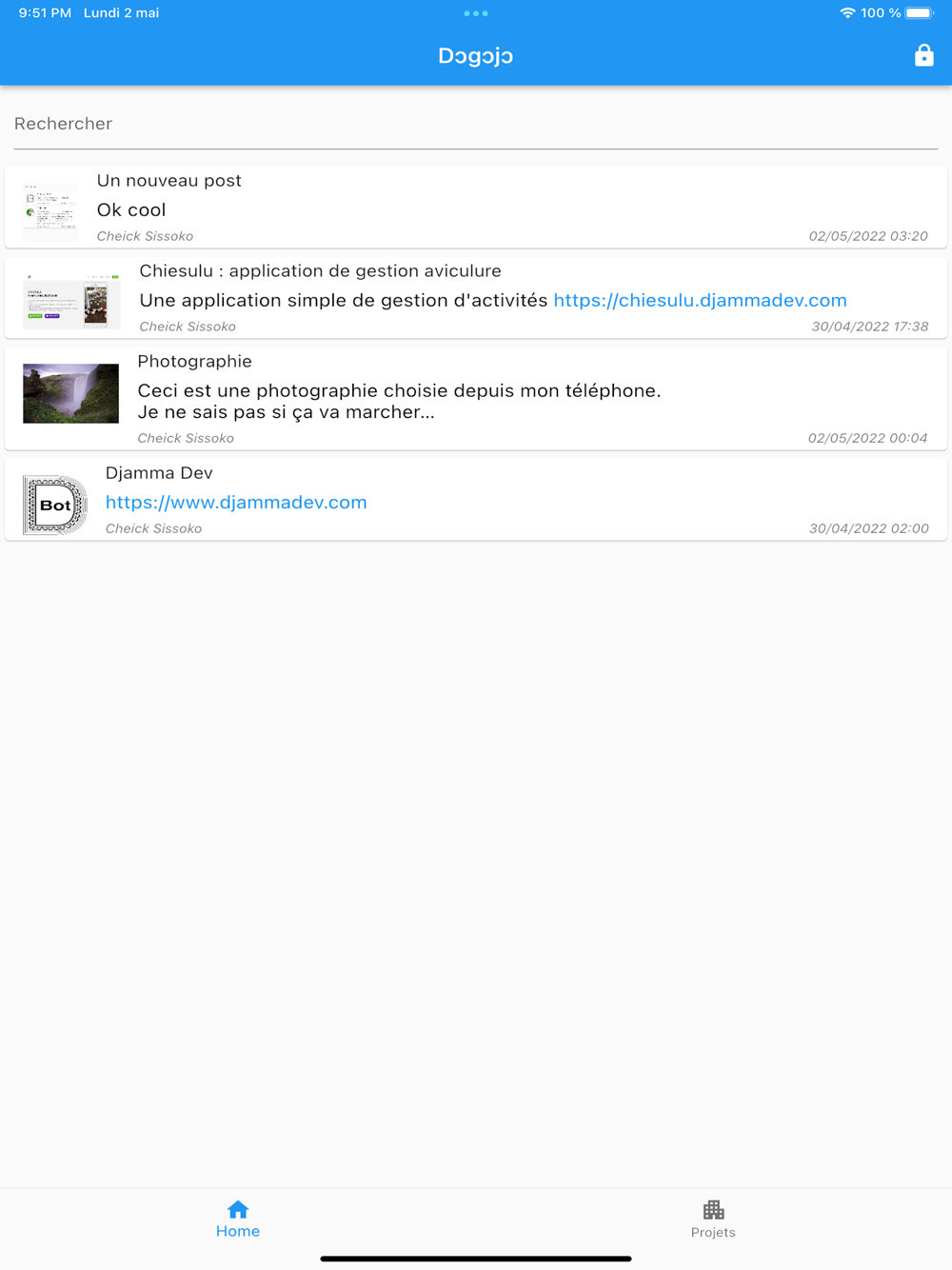The height and width of the screenshot is (1270, 952).
Task: Check the Wi-Fi status icon
Action: pos(847,13)
